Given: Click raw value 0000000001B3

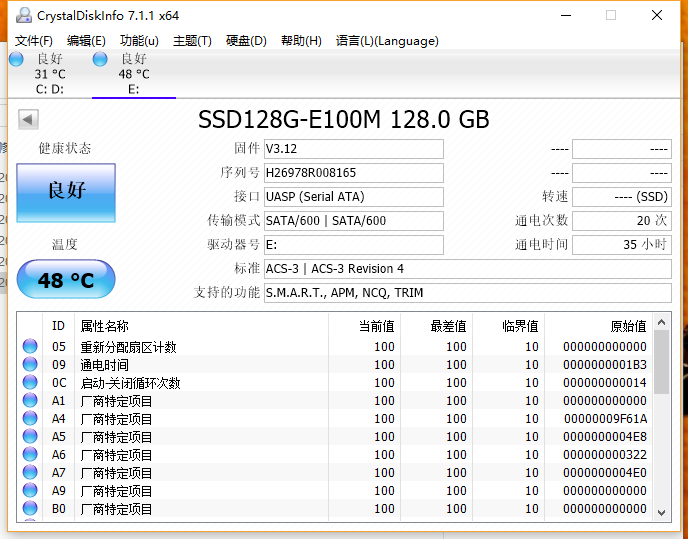Looking at the screenshot, I should click(605, 365).
